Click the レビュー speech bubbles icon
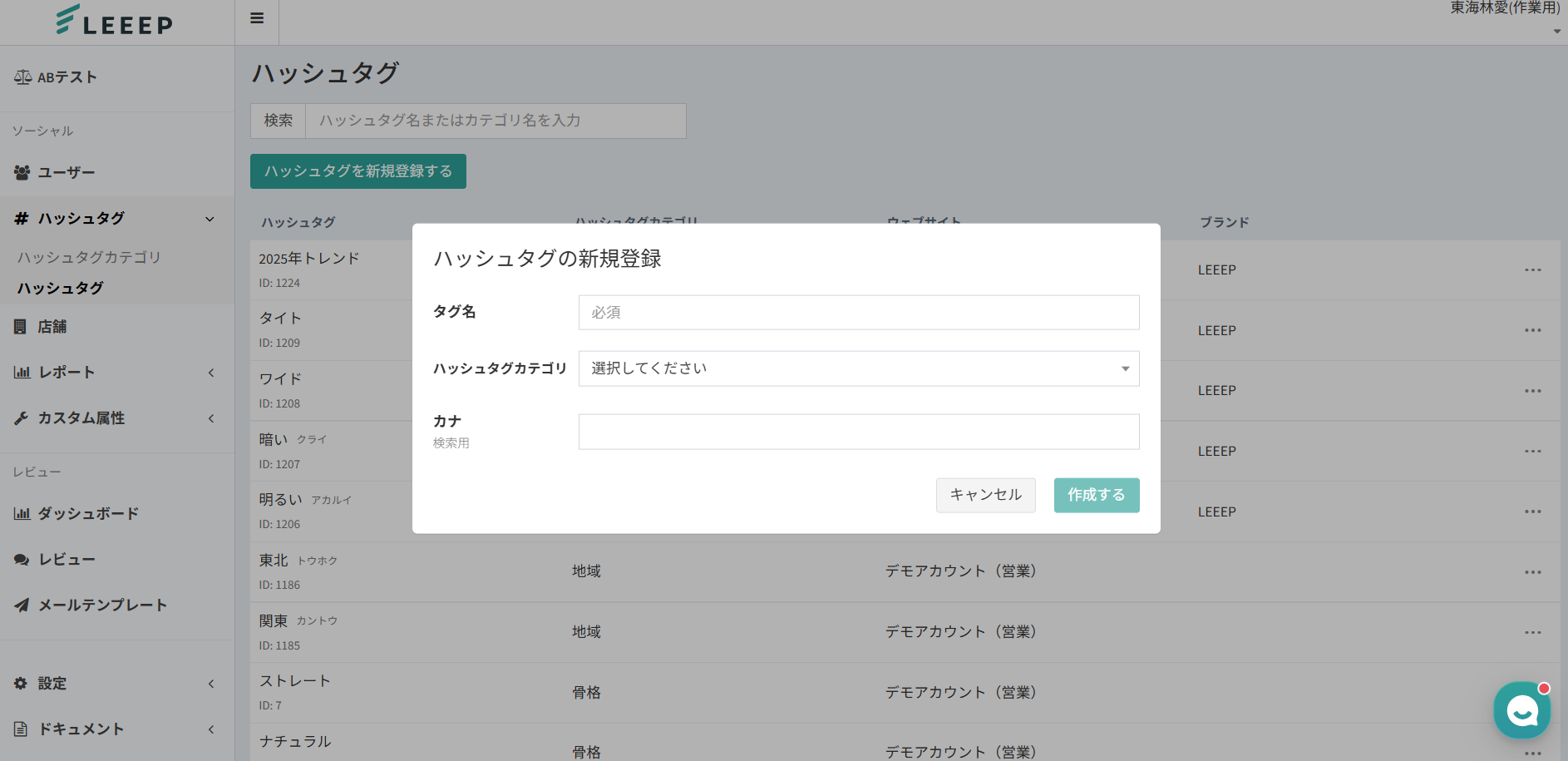This screenshot has width=1568, height=761. (22, 560)
